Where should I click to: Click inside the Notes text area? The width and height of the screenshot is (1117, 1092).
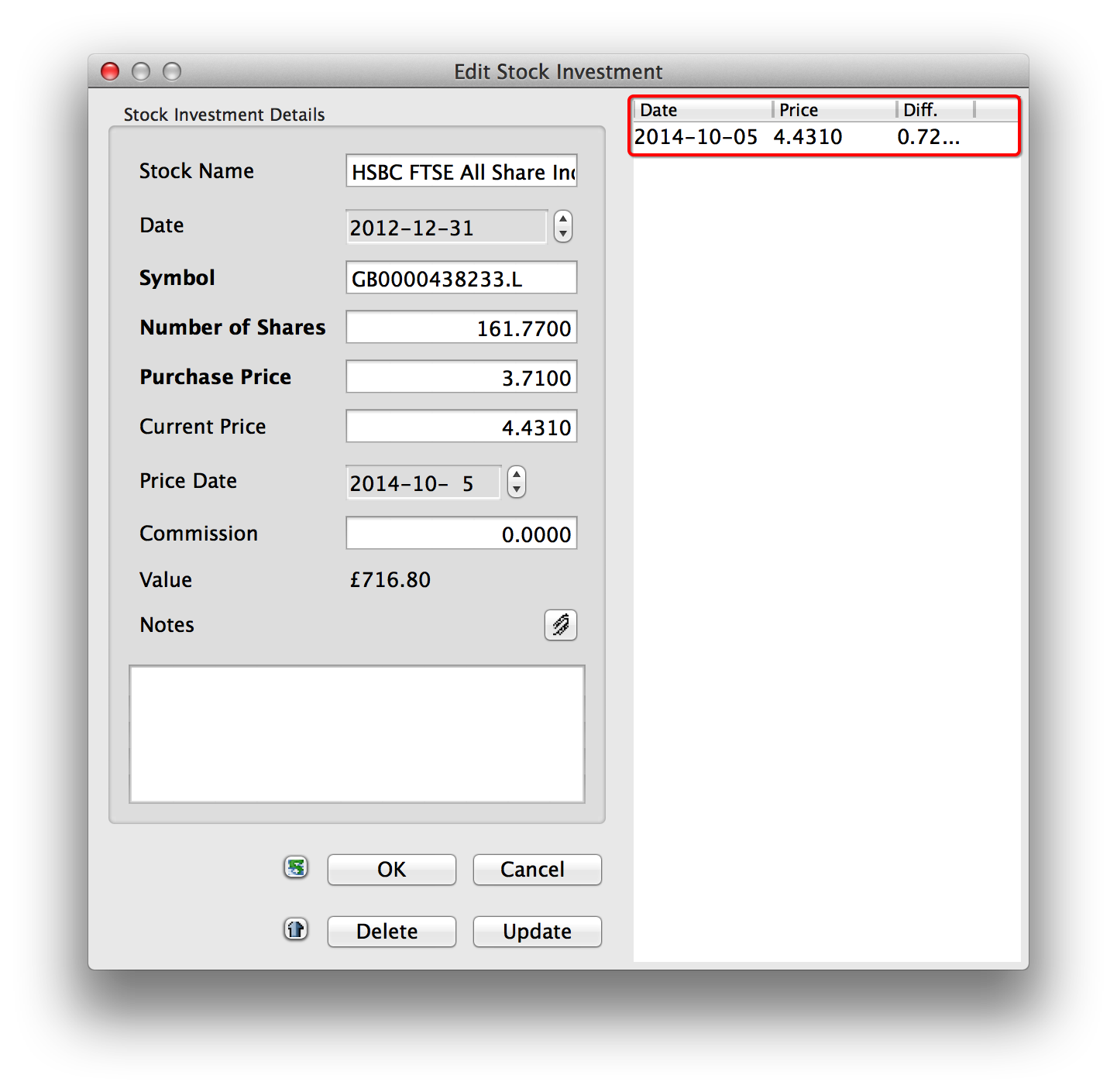click(x=356, y=733)
